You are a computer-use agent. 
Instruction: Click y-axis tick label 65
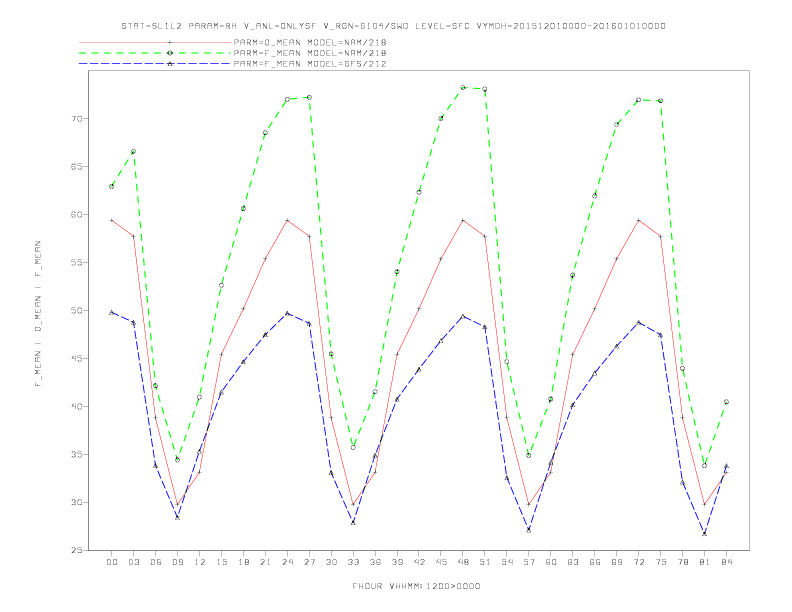tap(77, 167)
